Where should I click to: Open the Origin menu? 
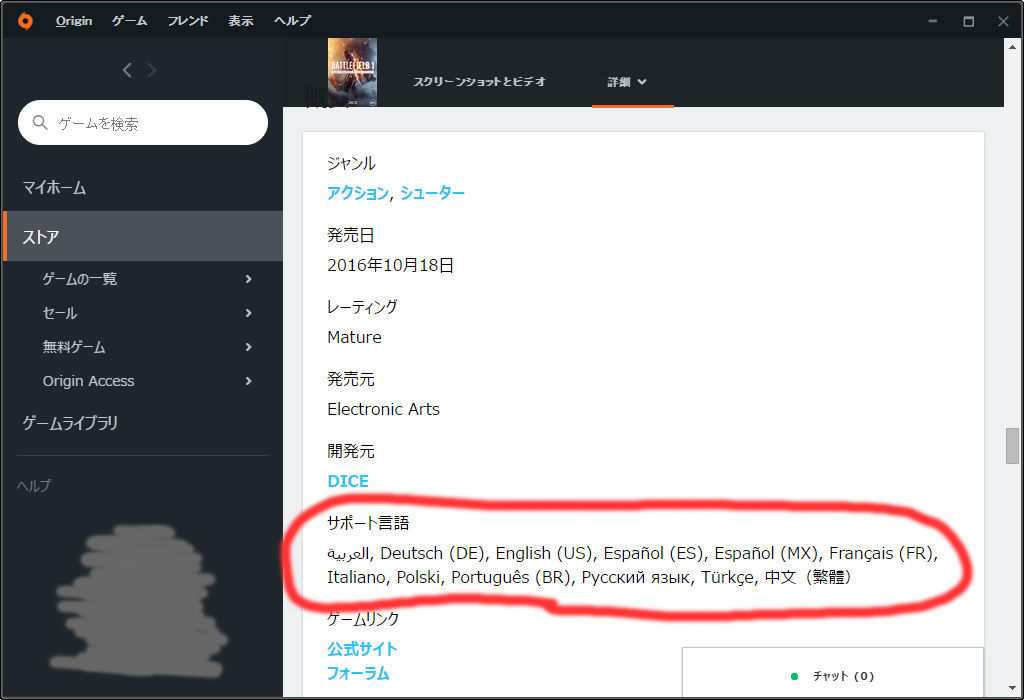click(x=74, y=21)
